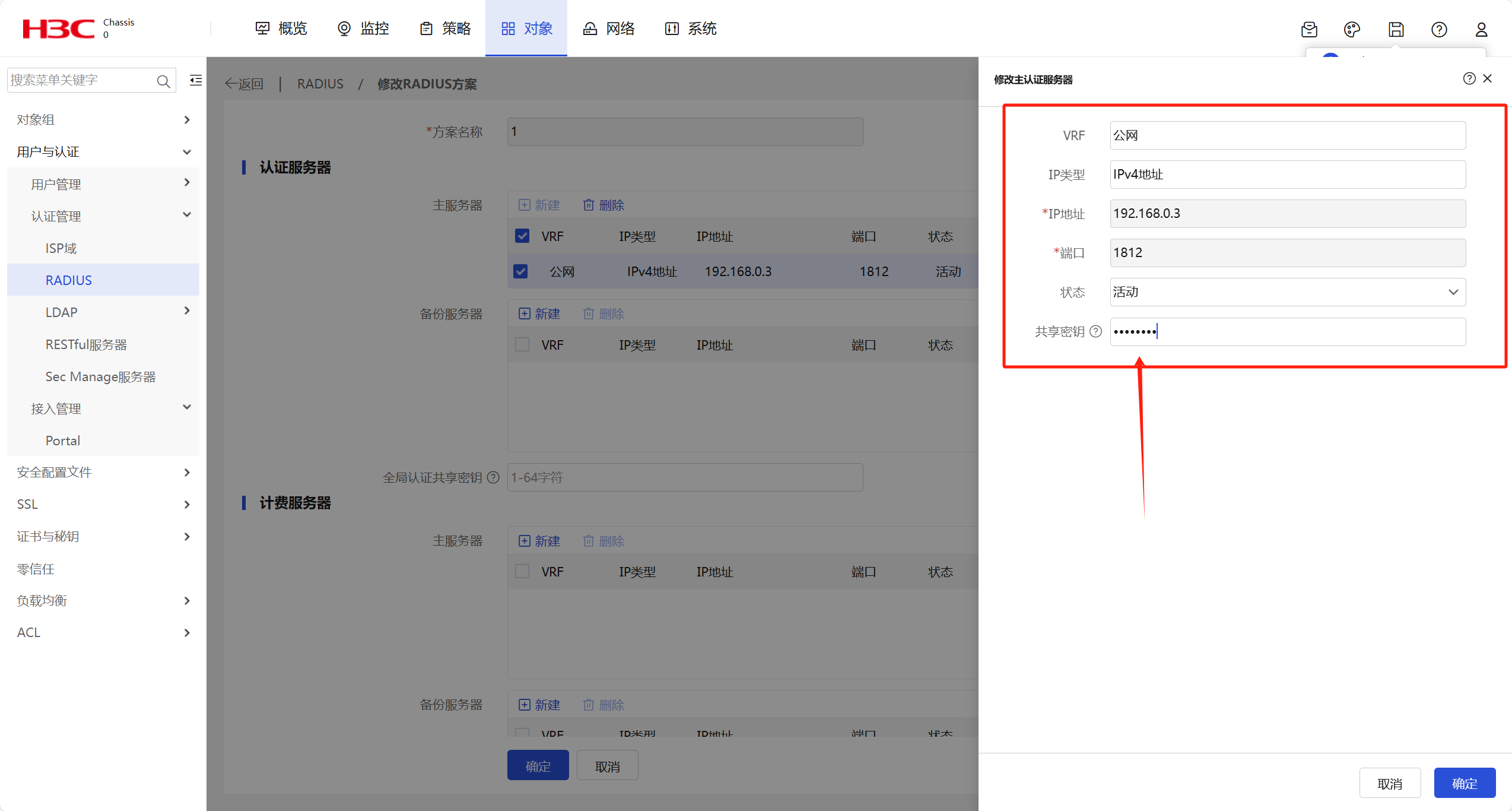
Task: Open the mail notifications icon
Action: (x=1310, y=29)
